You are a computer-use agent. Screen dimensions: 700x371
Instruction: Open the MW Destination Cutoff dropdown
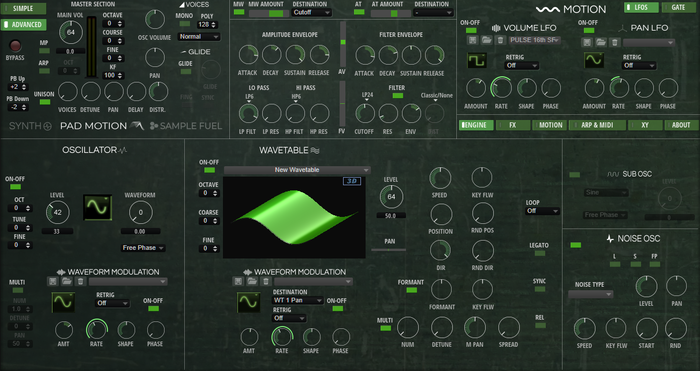coord(311,13)
